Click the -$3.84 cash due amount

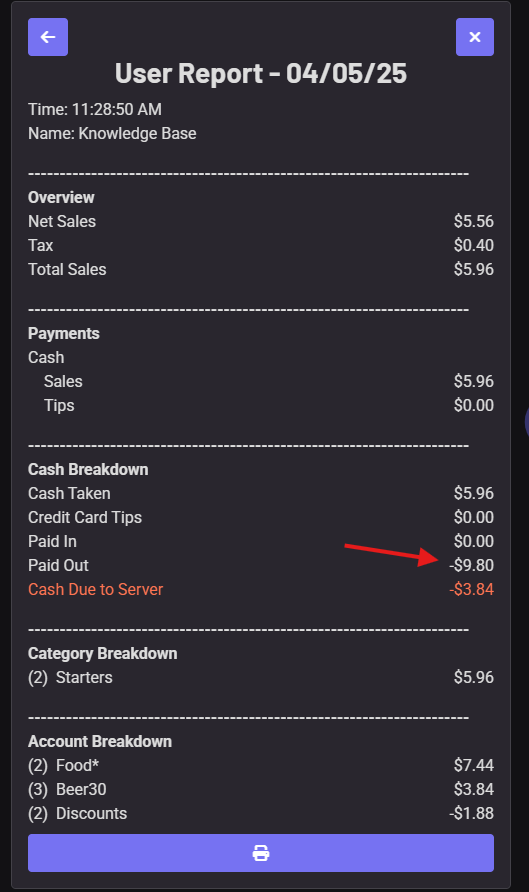coord(471,589)
